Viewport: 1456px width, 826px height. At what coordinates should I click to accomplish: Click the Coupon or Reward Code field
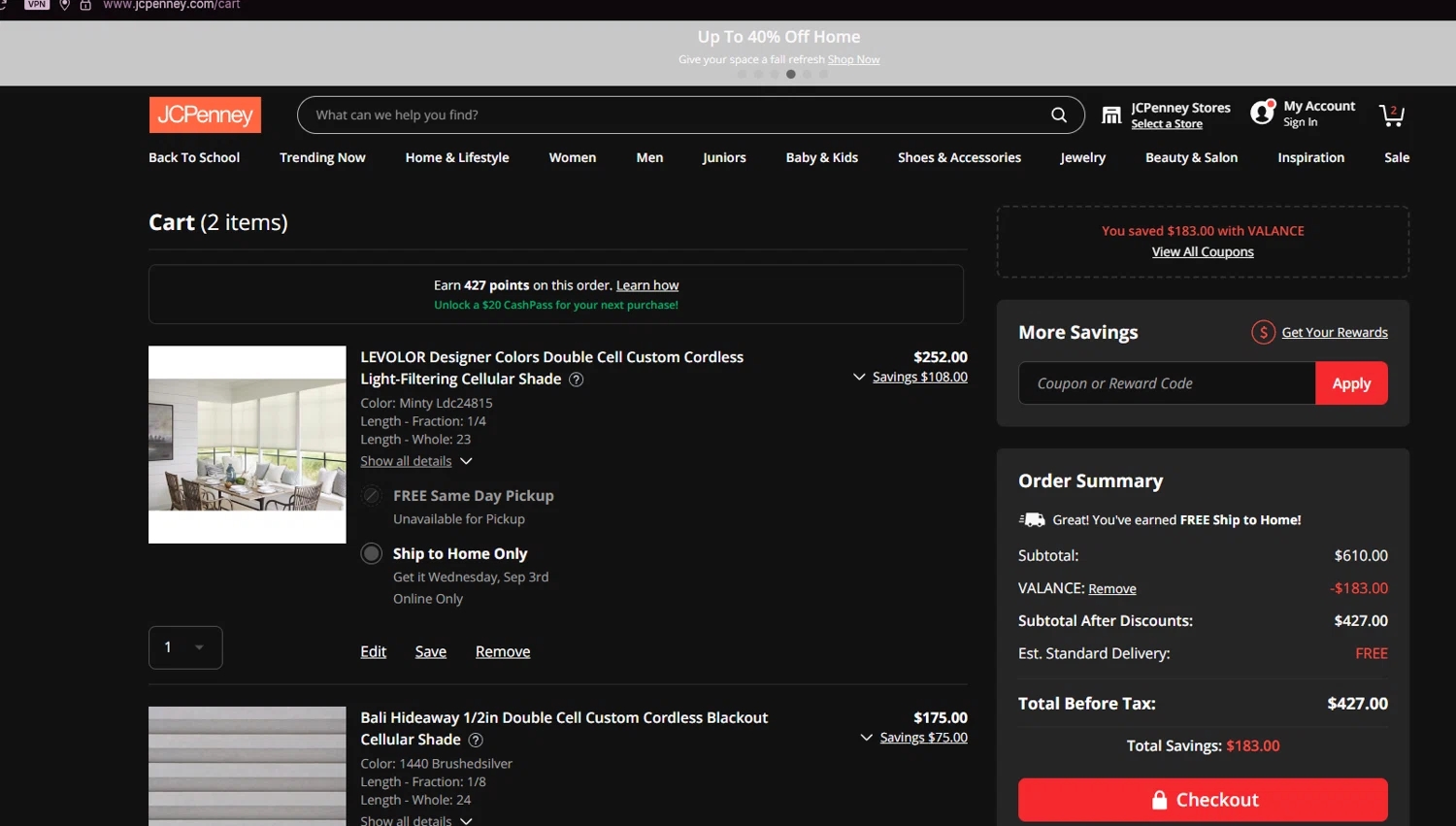tap(1166, 383)
